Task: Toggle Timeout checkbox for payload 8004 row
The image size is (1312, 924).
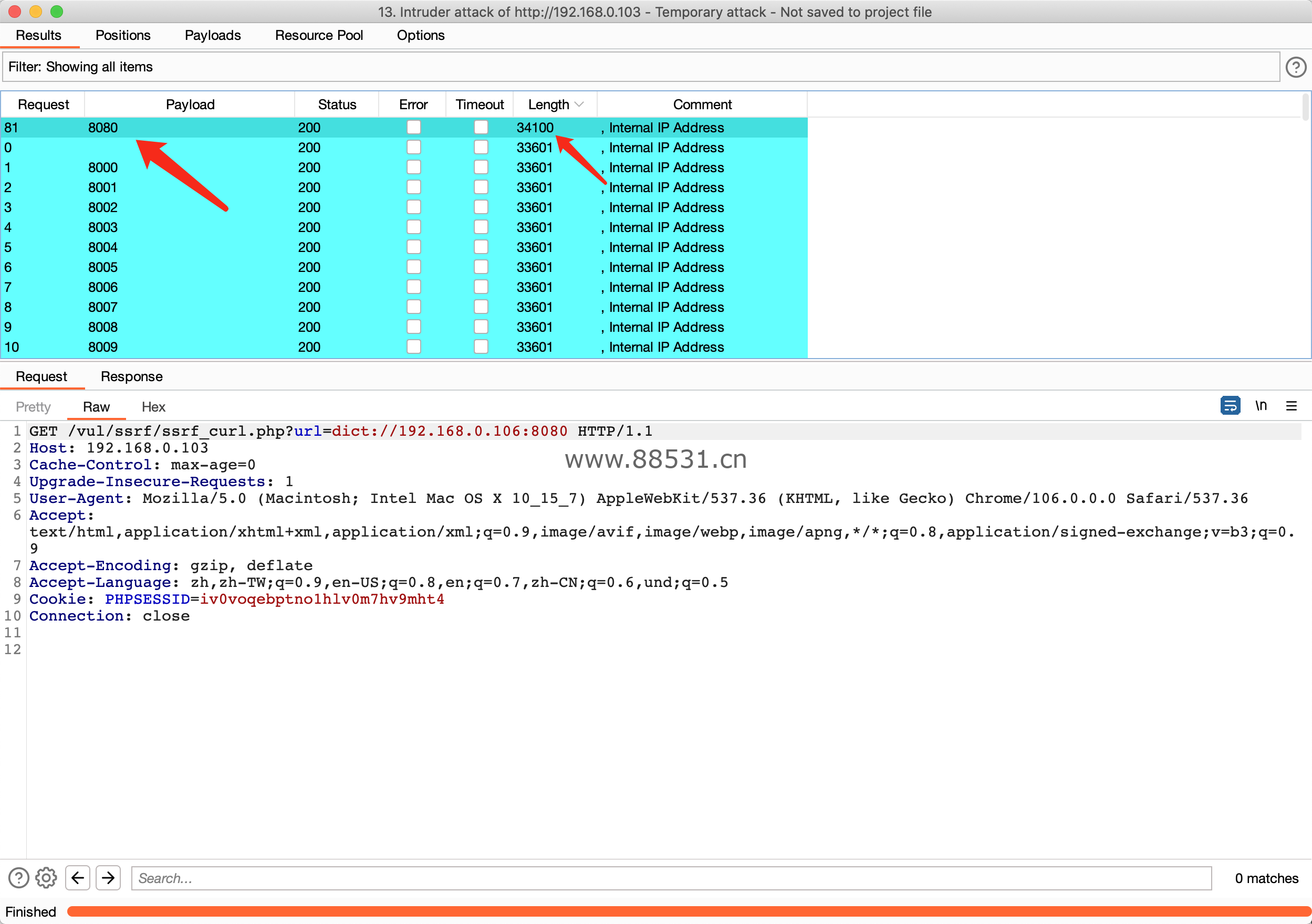Action: [481, 247]
